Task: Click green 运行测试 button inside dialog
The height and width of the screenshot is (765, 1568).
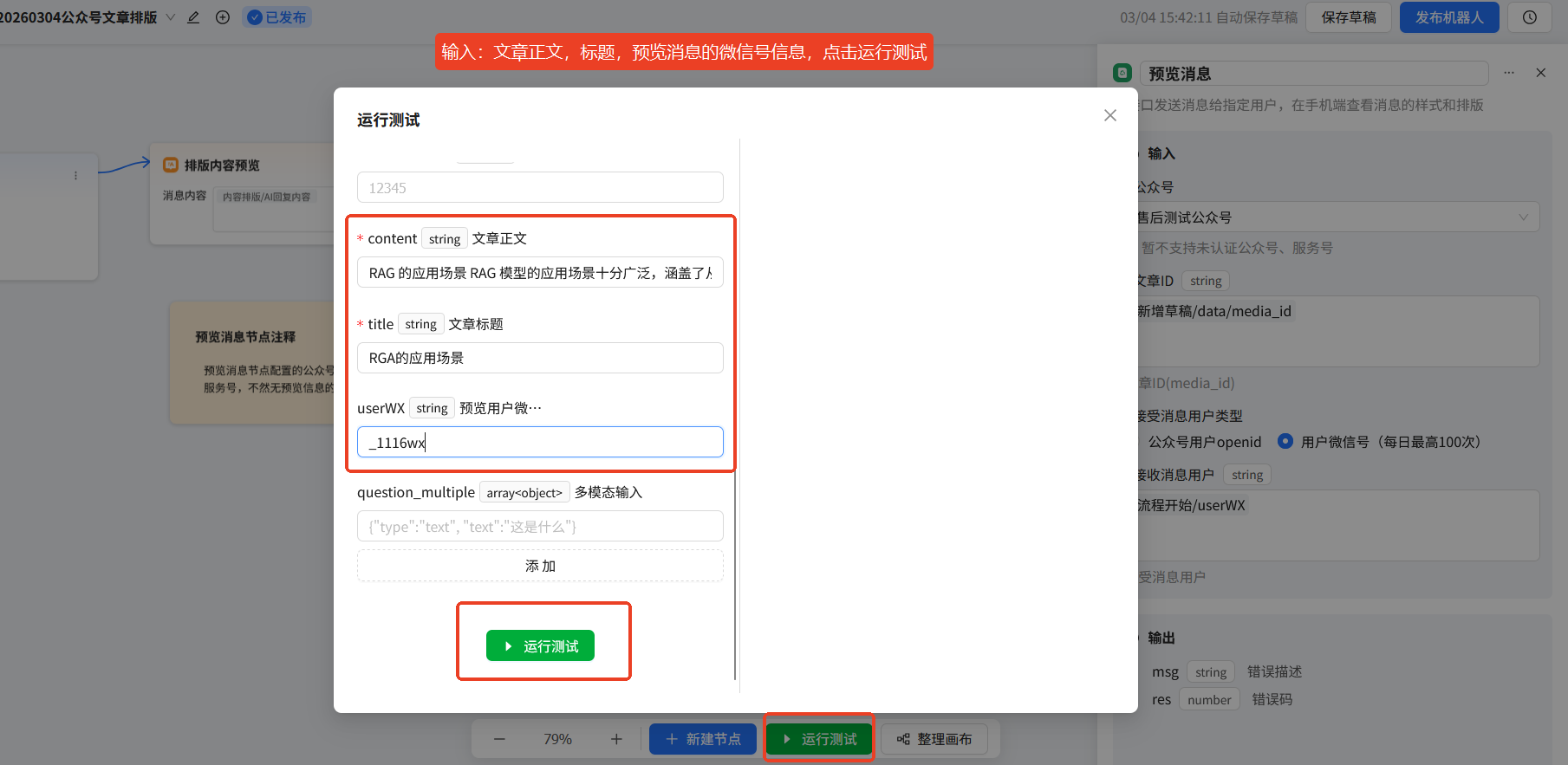Action: (x=540, y=646)
